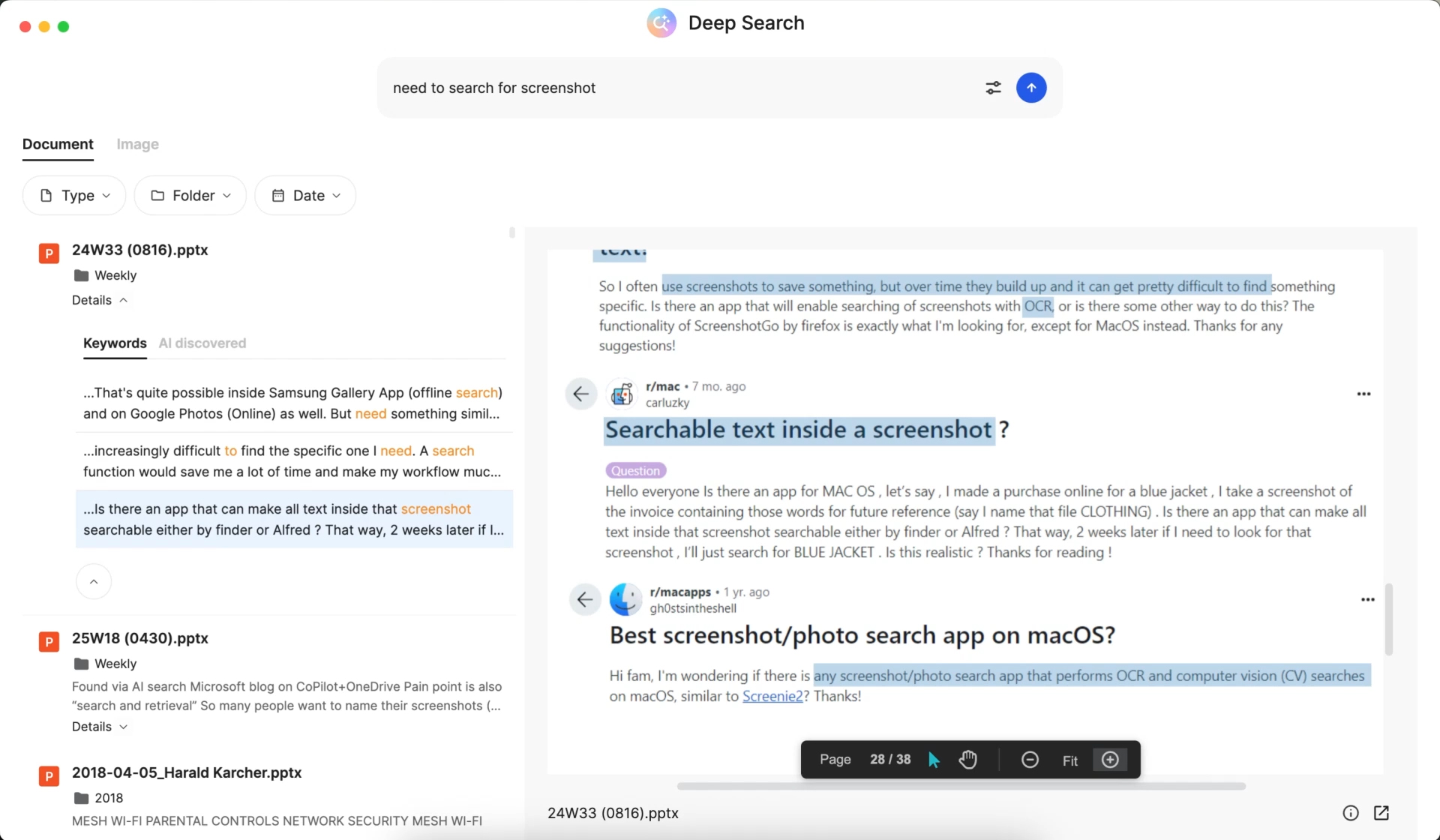This screenshot has width=1440, height=840.
Task: Submit search with blue arrow button
Action: click(x=1031, y=88)
